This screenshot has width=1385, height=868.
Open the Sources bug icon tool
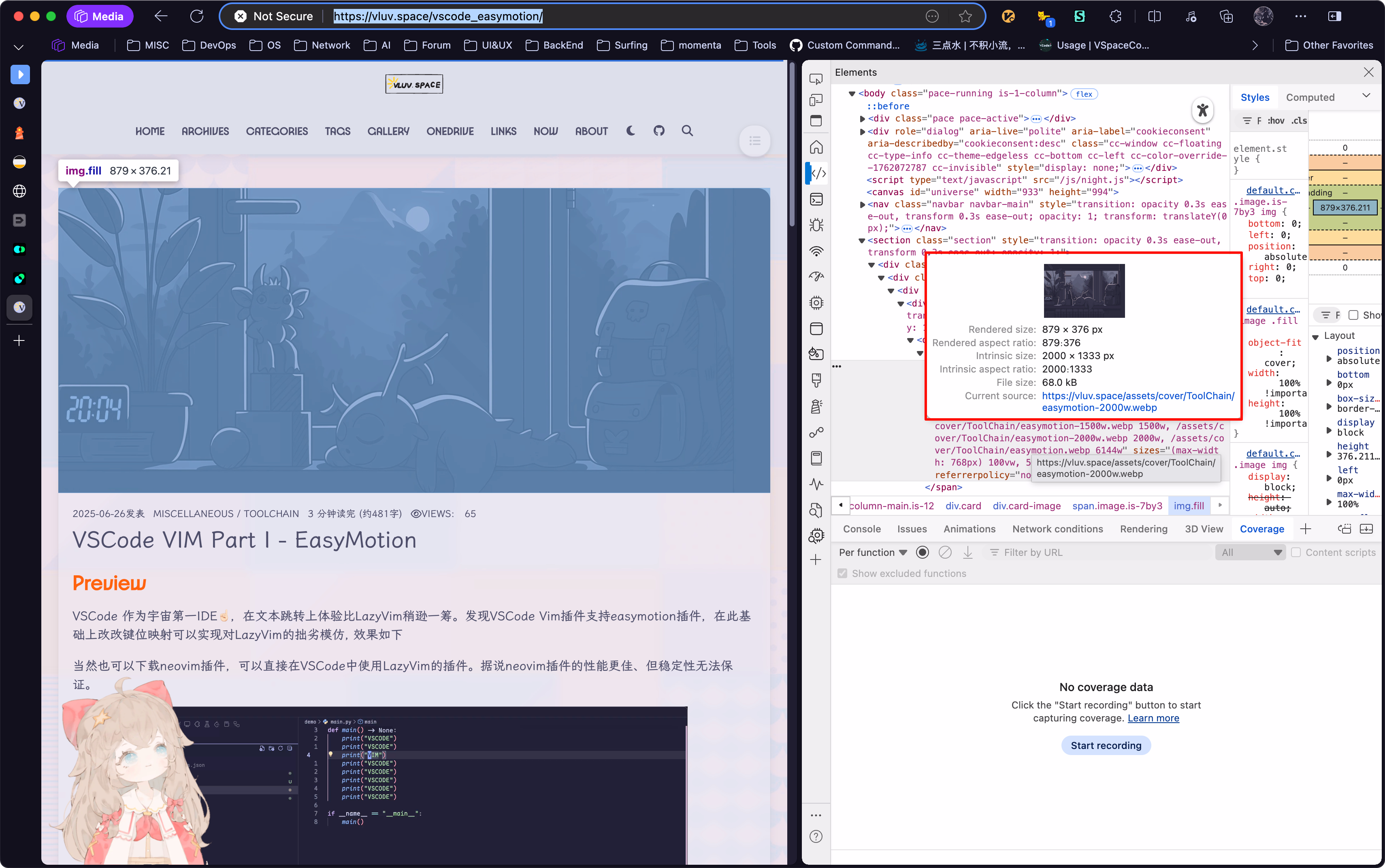816,225
